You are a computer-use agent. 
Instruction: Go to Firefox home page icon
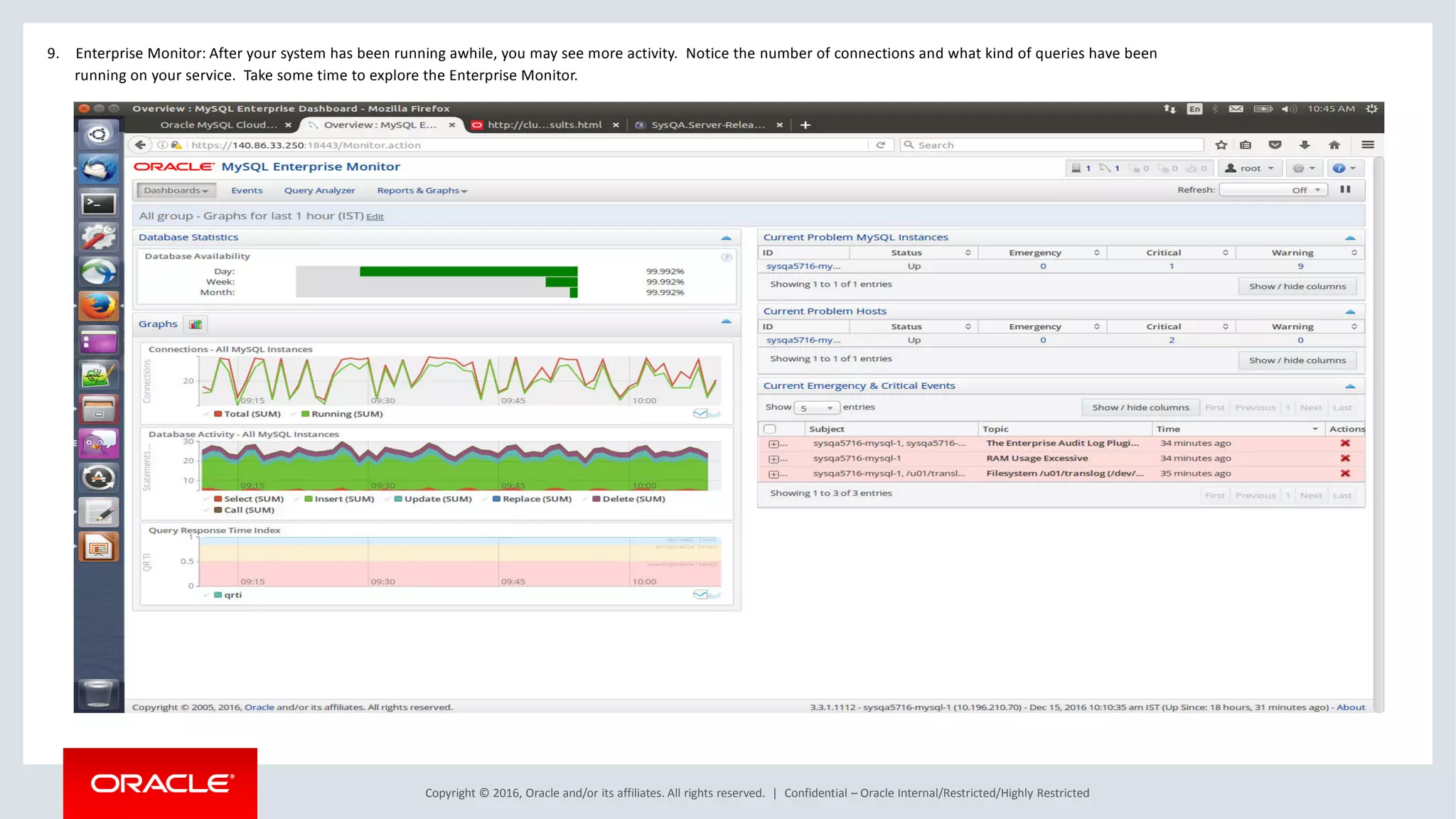(x=1334, y=145)
